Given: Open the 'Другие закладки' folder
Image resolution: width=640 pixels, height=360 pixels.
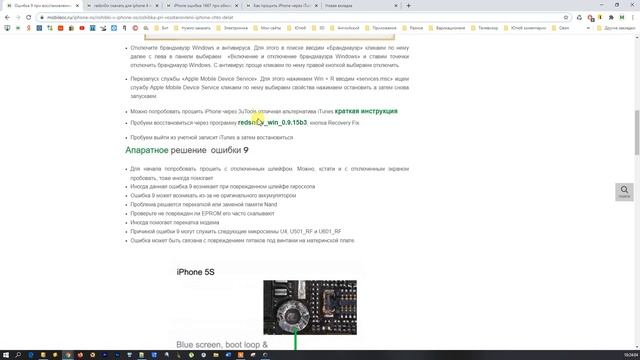Looking at the screenshot, I should pyautogui.click(x=616, y=28).
